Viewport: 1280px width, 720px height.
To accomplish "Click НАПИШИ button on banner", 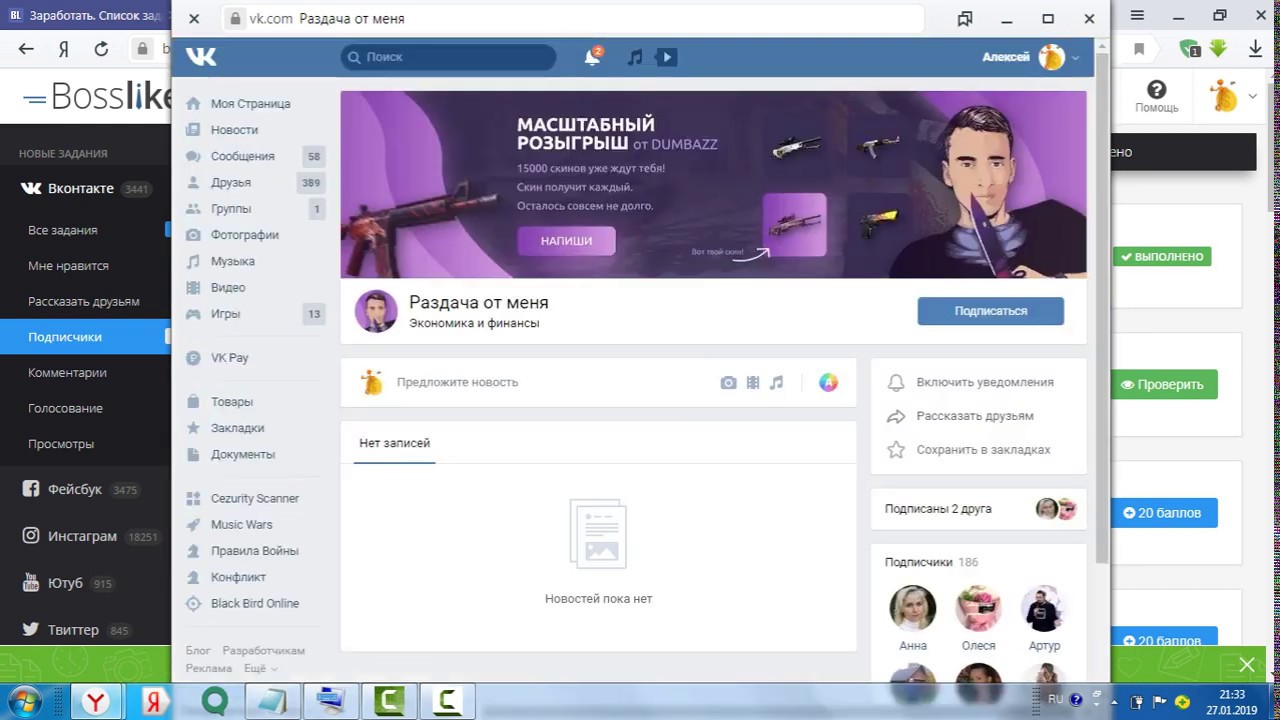I will click(566, 241).
